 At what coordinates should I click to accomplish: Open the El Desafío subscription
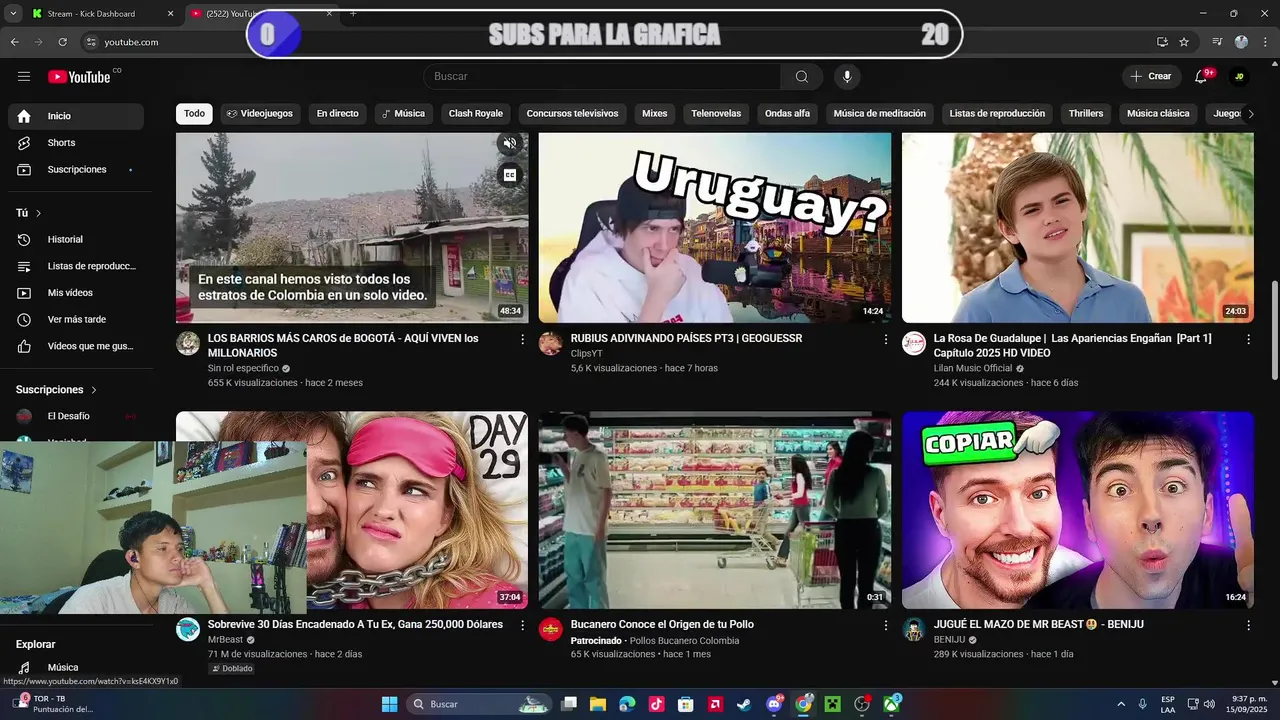[76, 416]
